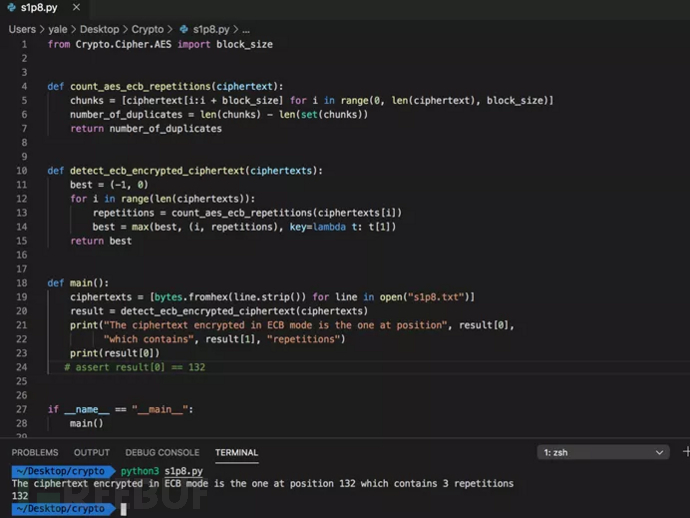Open the '1: zsh' terminal selector dropdown
Image resolution: width=690 pixels, height=518 pixels.
[x=603, y=453]
